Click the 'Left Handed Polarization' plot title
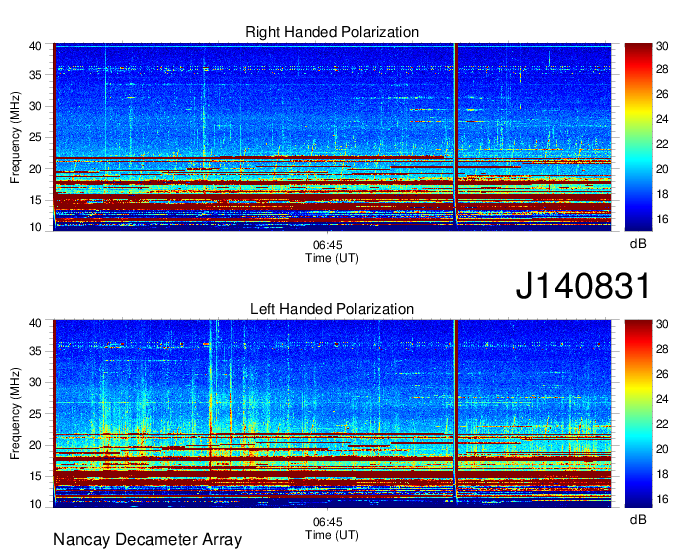This screenshot has width=680, height=552. (332, 309)
